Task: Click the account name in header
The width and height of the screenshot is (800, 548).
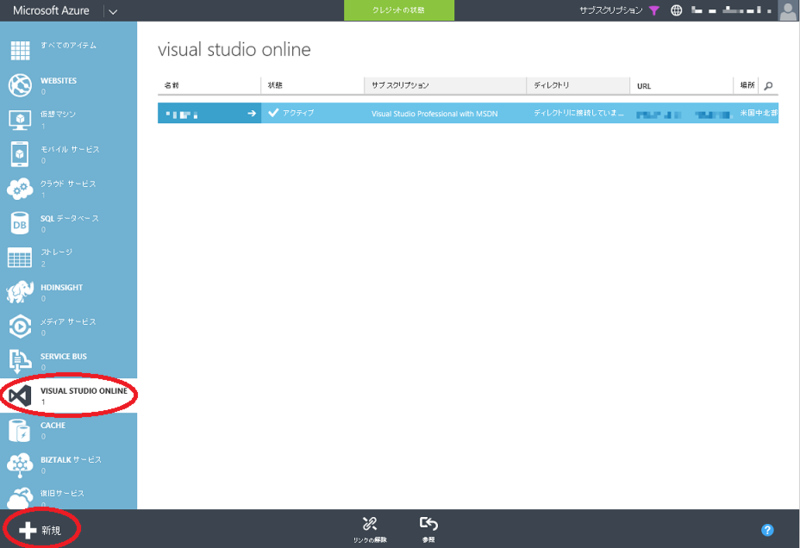Action: 731,10
